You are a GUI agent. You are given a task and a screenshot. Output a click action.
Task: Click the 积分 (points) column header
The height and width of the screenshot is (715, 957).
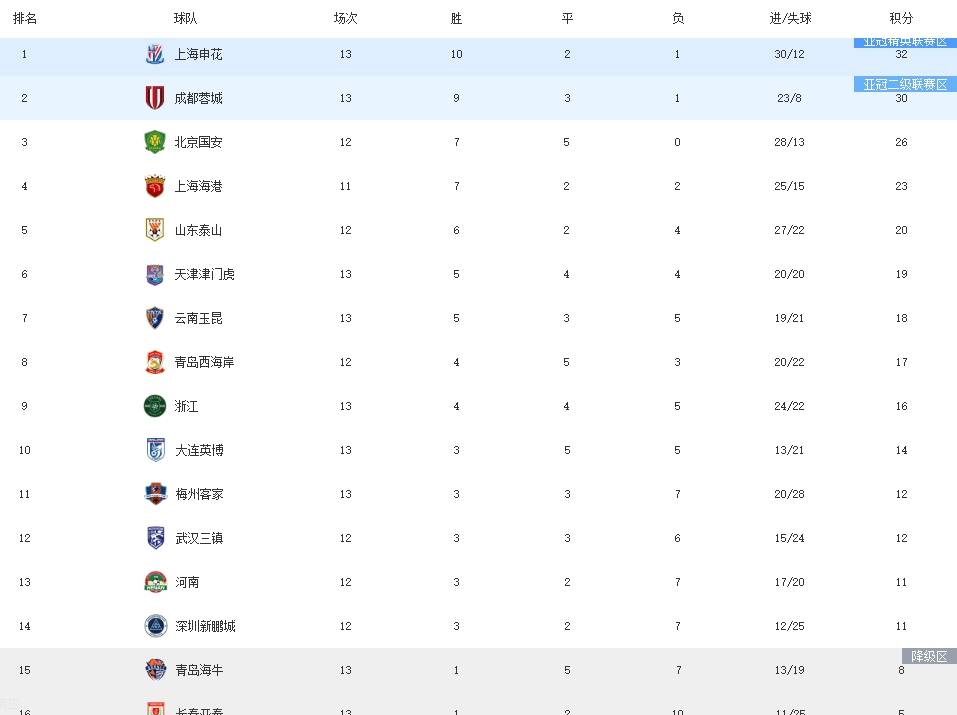pyautogui.click(x=901, y=18)
